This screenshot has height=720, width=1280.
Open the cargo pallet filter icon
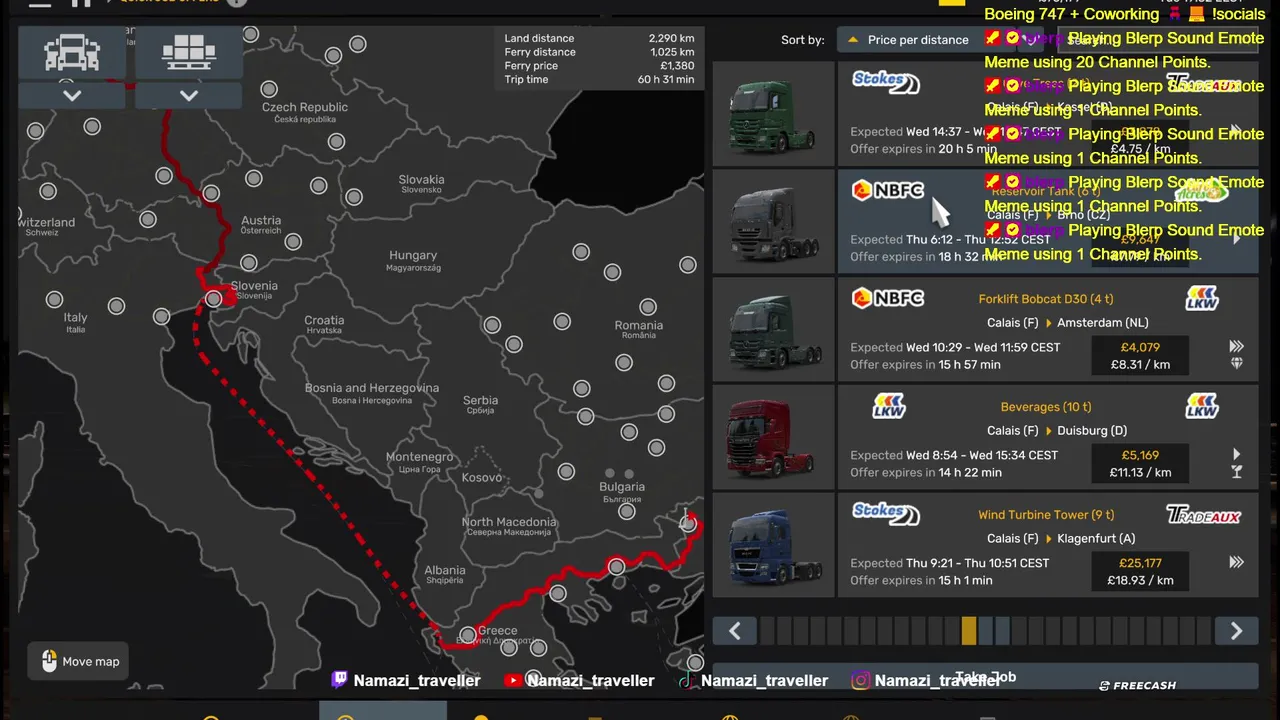click(189, 53)
